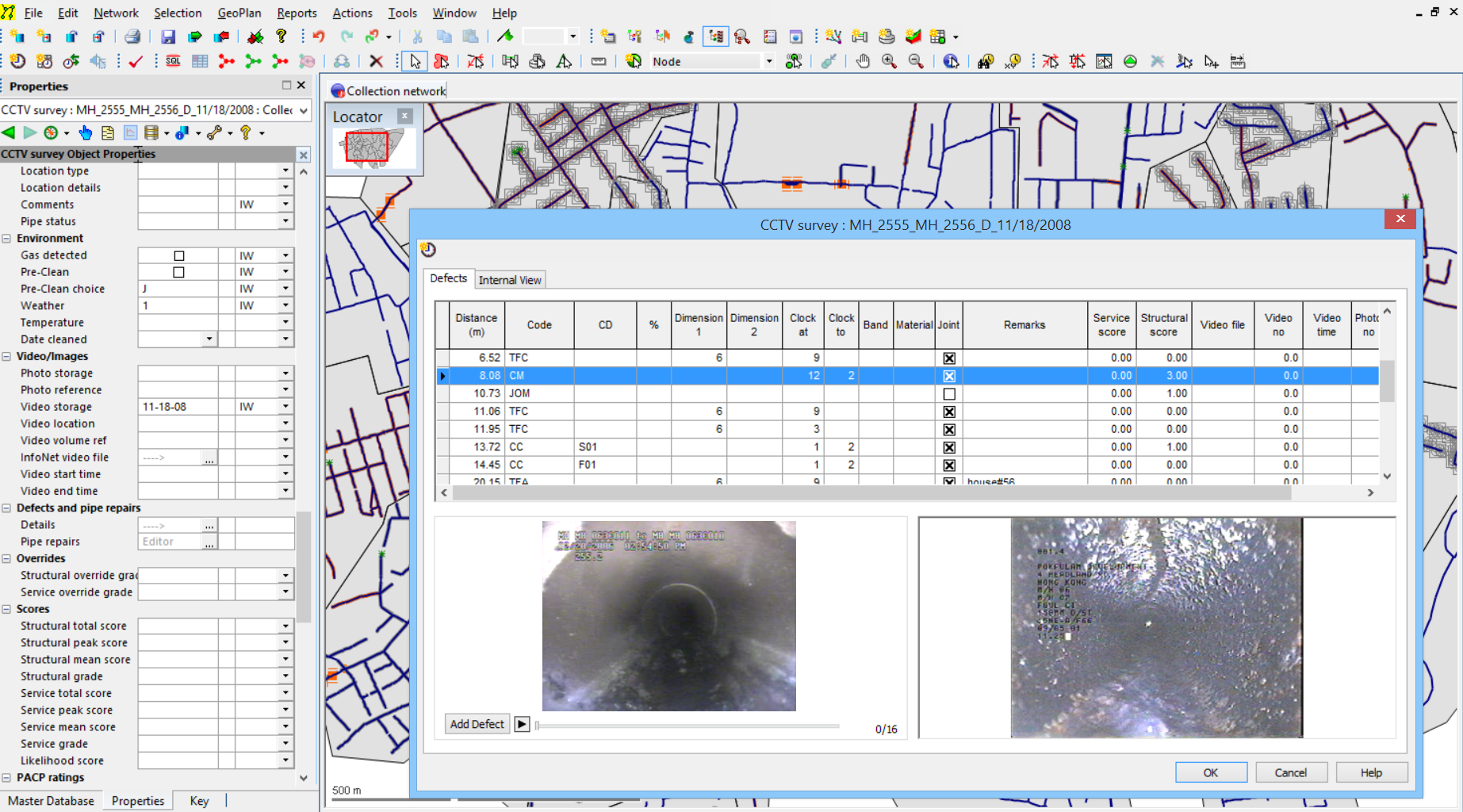Toggle Joint checkbox in the 6.52 TFC row
The width and height of the screenshot is (1463, 812).
948,358
